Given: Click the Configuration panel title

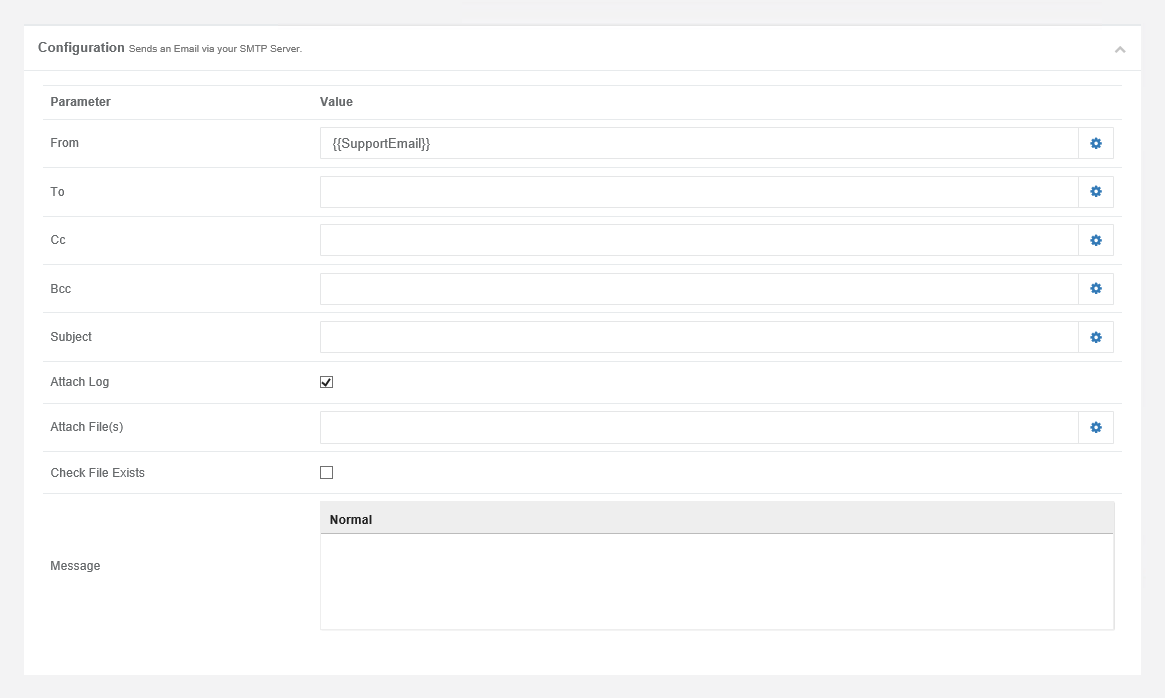Looking at the screenshot, I should tap(81, 48).
